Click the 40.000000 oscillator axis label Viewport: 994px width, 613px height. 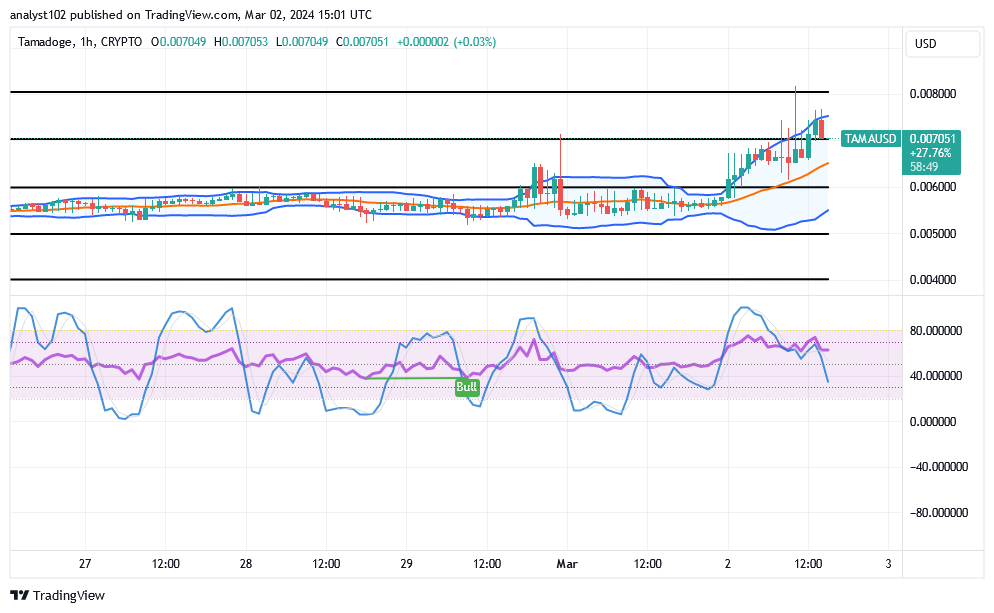(x=936, y=376)
